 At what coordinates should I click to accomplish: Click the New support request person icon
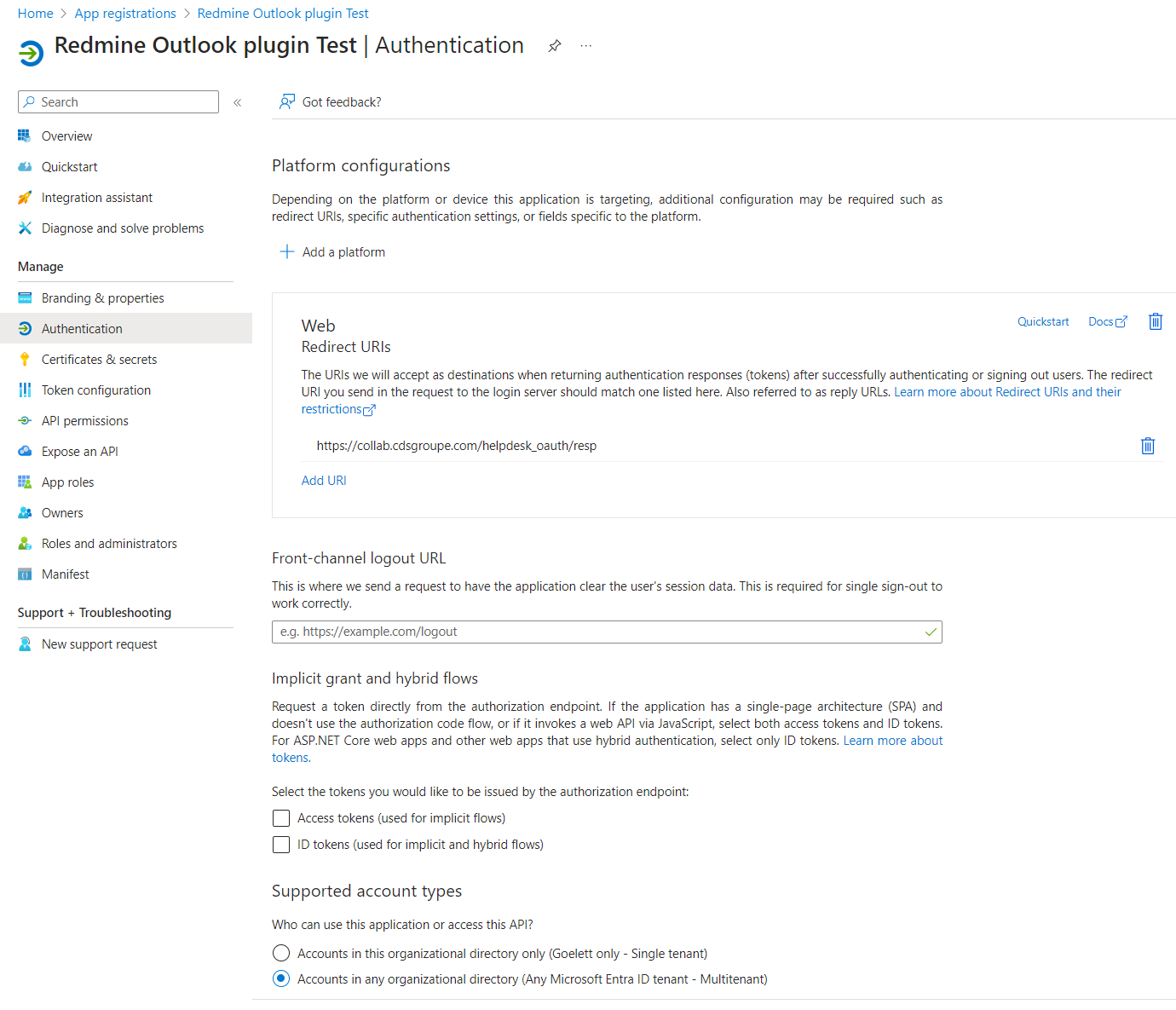tap(25, 644)
